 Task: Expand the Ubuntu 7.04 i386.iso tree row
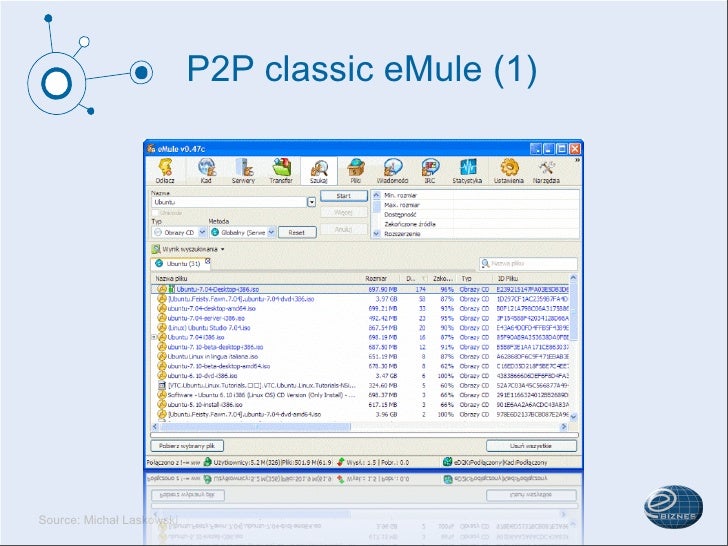154,338
